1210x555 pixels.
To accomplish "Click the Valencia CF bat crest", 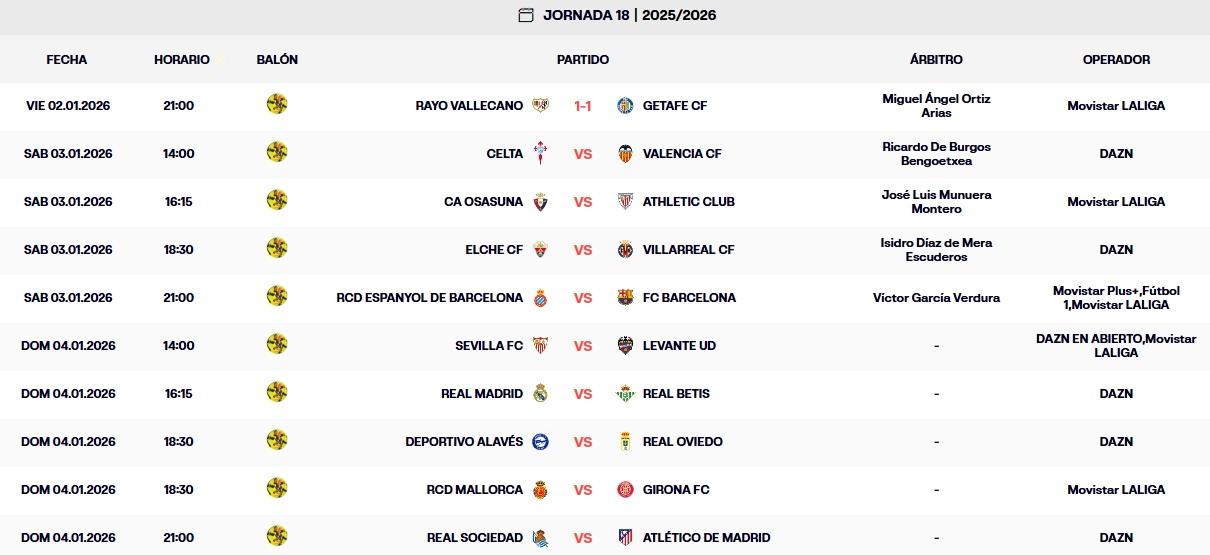I will pyautogui.click(x=625, y=153).
